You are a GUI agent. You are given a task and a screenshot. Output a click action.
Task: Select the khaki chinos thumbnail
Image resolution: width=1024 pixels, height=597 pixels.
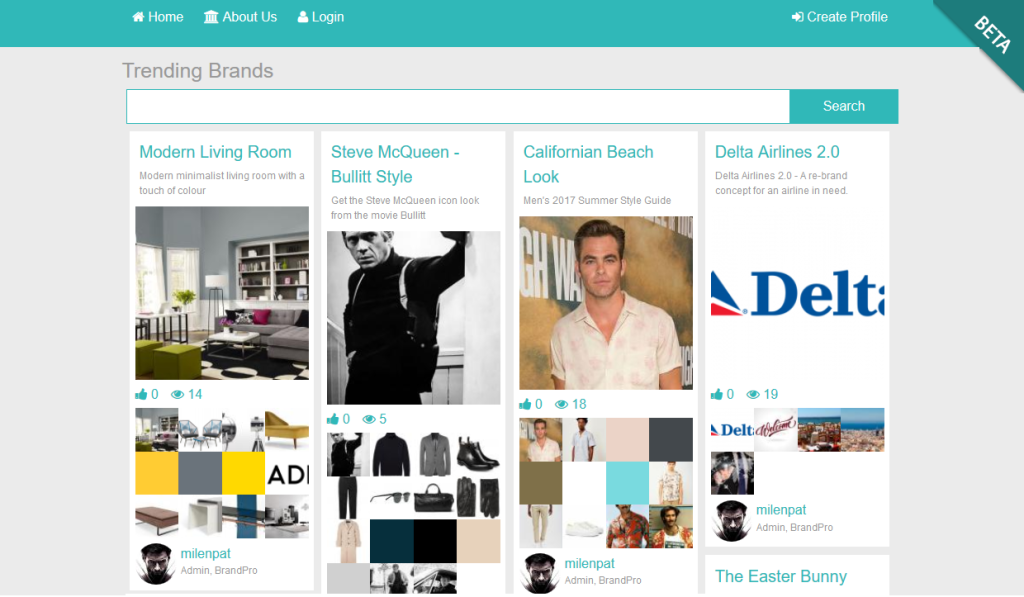pos(541,526)
